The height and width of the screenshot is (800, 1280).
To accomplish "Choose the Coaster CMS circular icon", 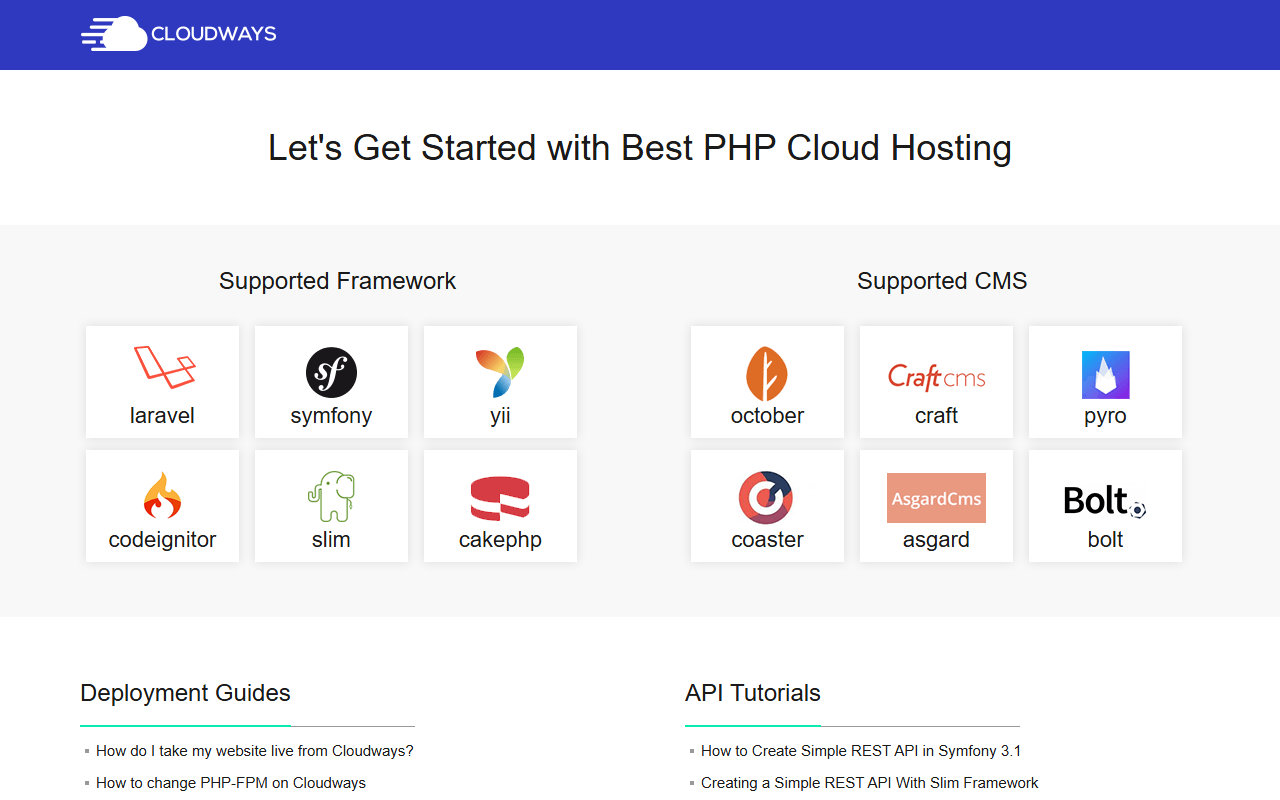I will (x=766, y=498).
